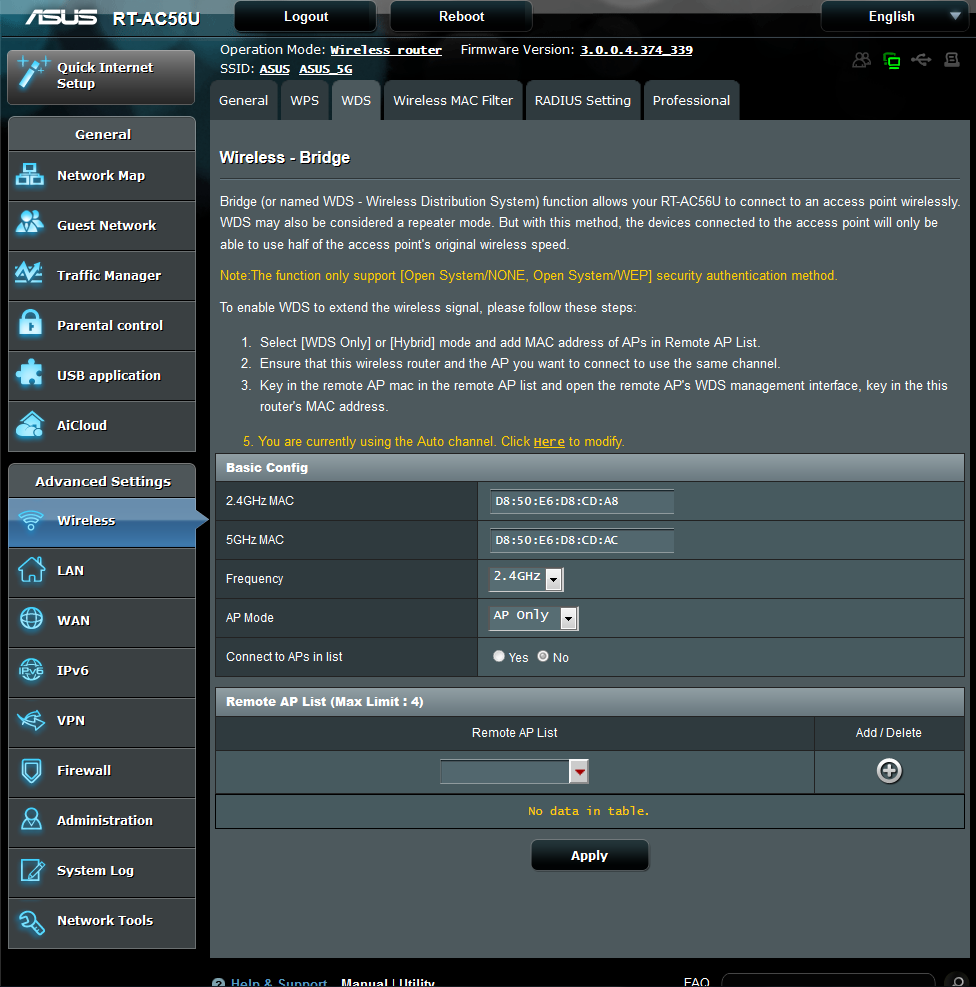Click the 'Advanced Settings' sidebar header
Viewport: 976px width, 987px height.
103,482
